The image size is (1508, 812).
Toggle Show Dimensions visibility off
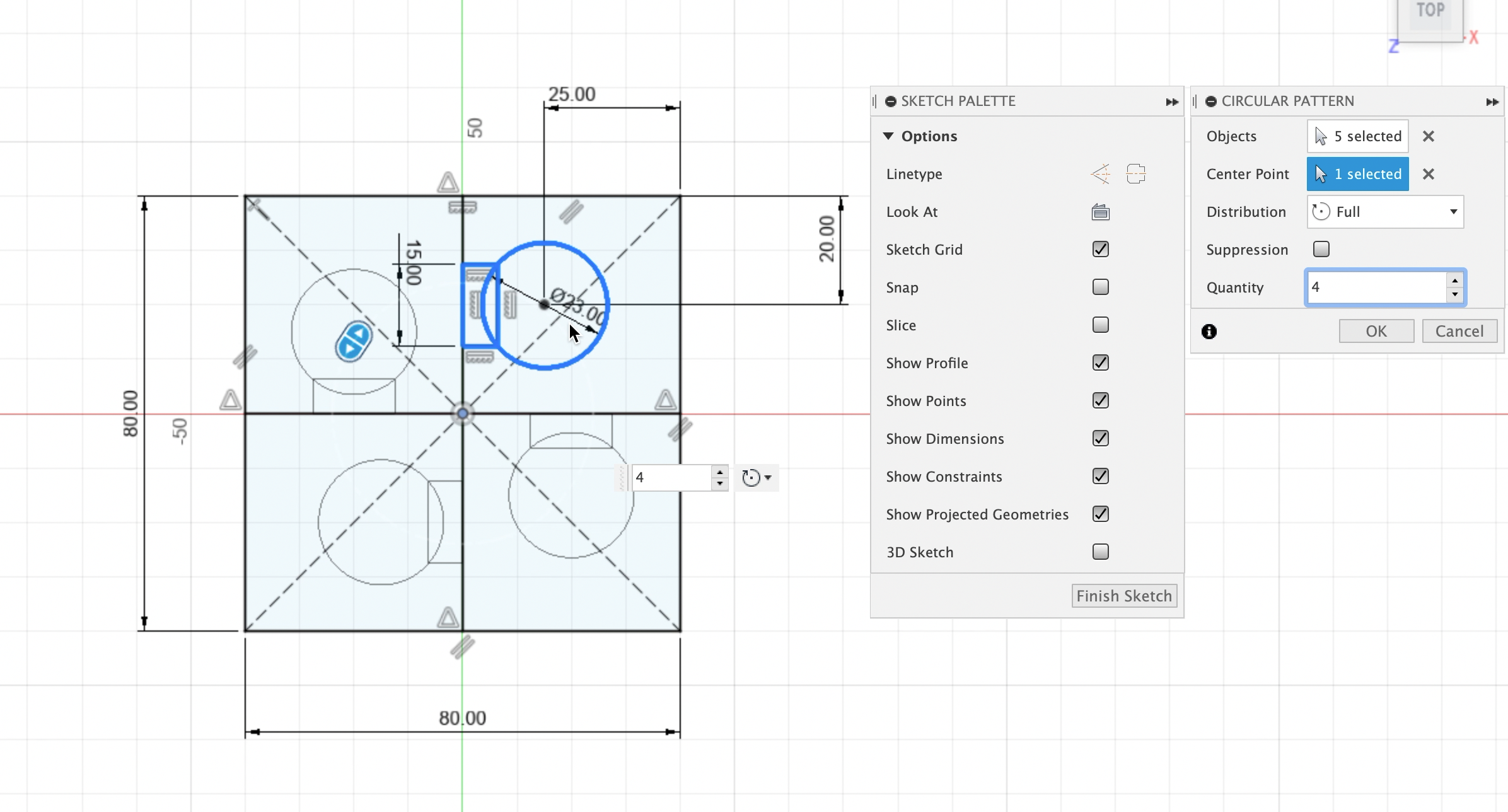coord(1100,438)
